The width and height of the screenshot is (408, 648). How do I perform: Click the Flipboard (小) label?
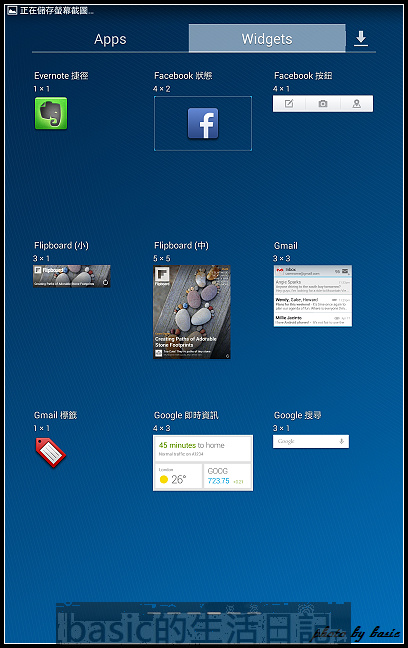pyautogui.click(x=61, y=245)
